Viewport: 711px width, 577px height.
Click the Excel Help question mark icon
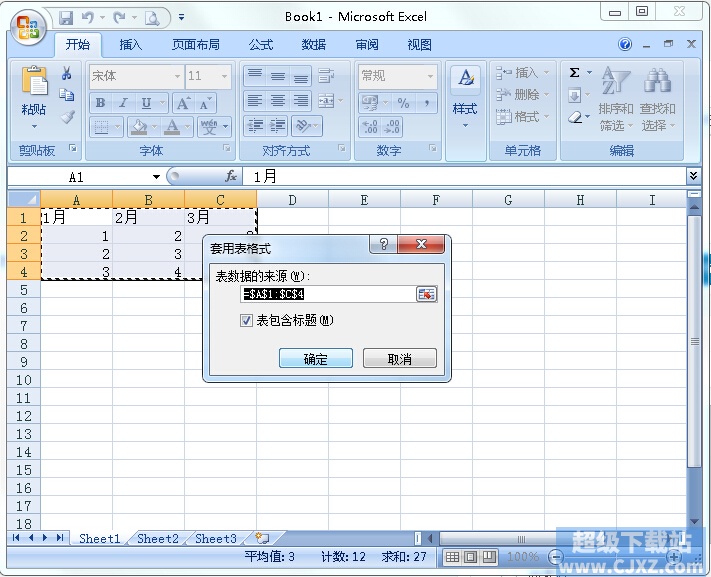(625, 44)
